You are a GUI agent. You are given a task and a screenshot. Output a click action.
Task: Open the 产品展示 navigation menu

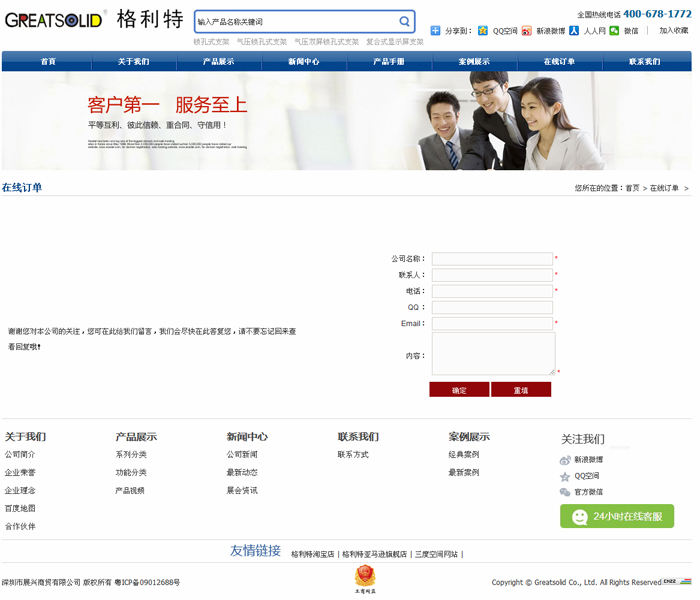click(x=219, y=62)
